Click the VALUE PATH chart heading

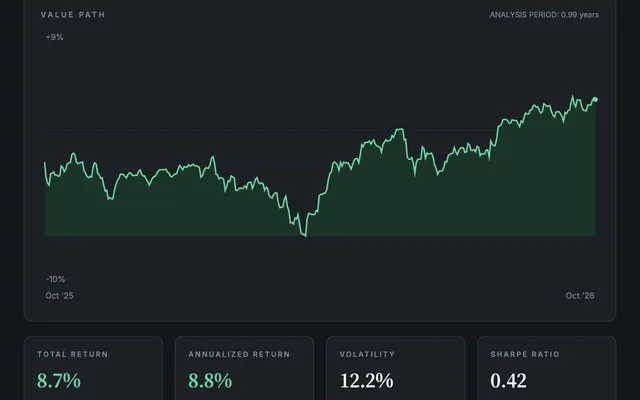tap(73, 15)
